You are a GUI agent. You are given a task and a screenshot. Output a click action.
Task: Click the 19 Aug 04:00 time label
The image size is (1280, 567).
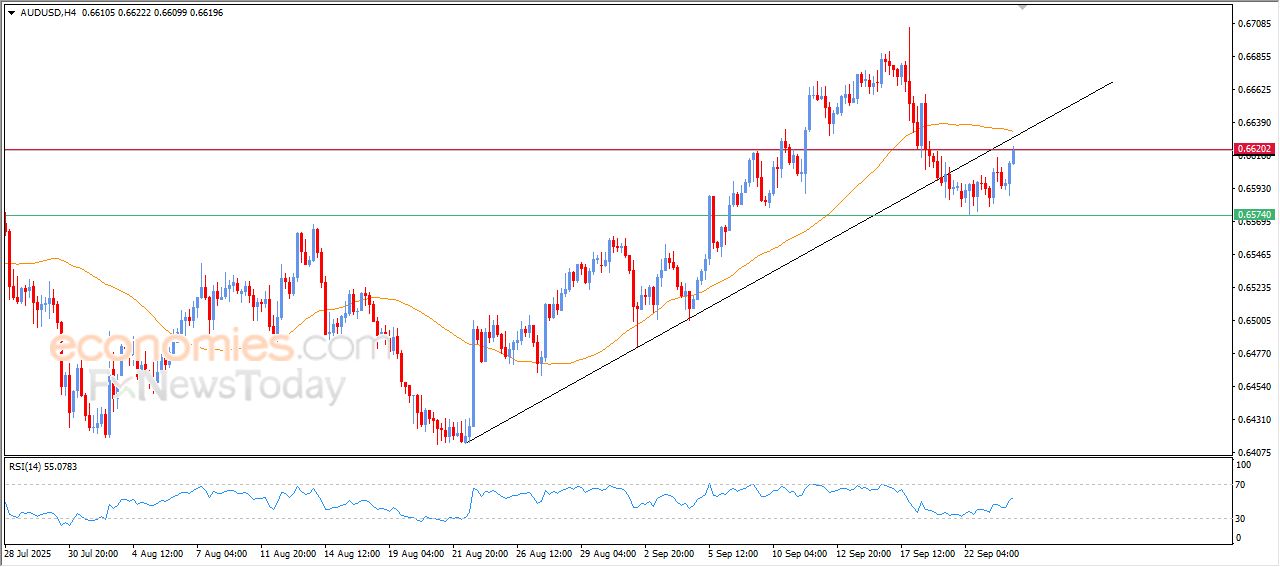tap(414, 553)
